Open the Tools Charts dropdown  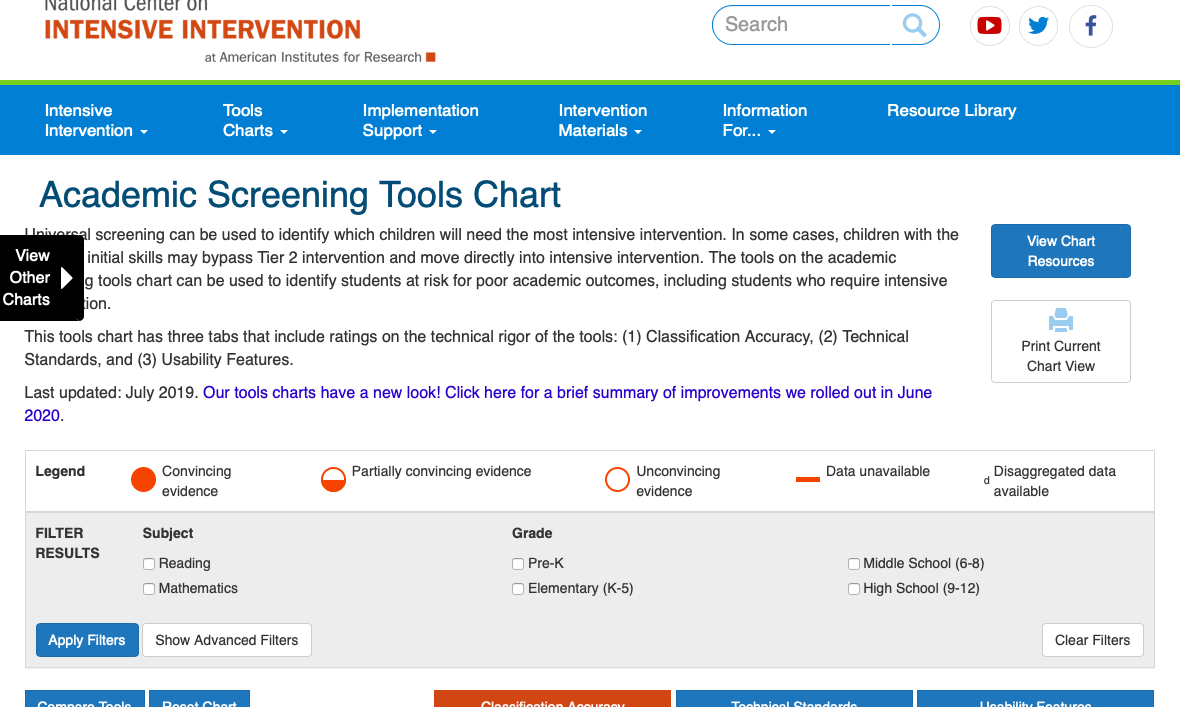tap(255, 120)
